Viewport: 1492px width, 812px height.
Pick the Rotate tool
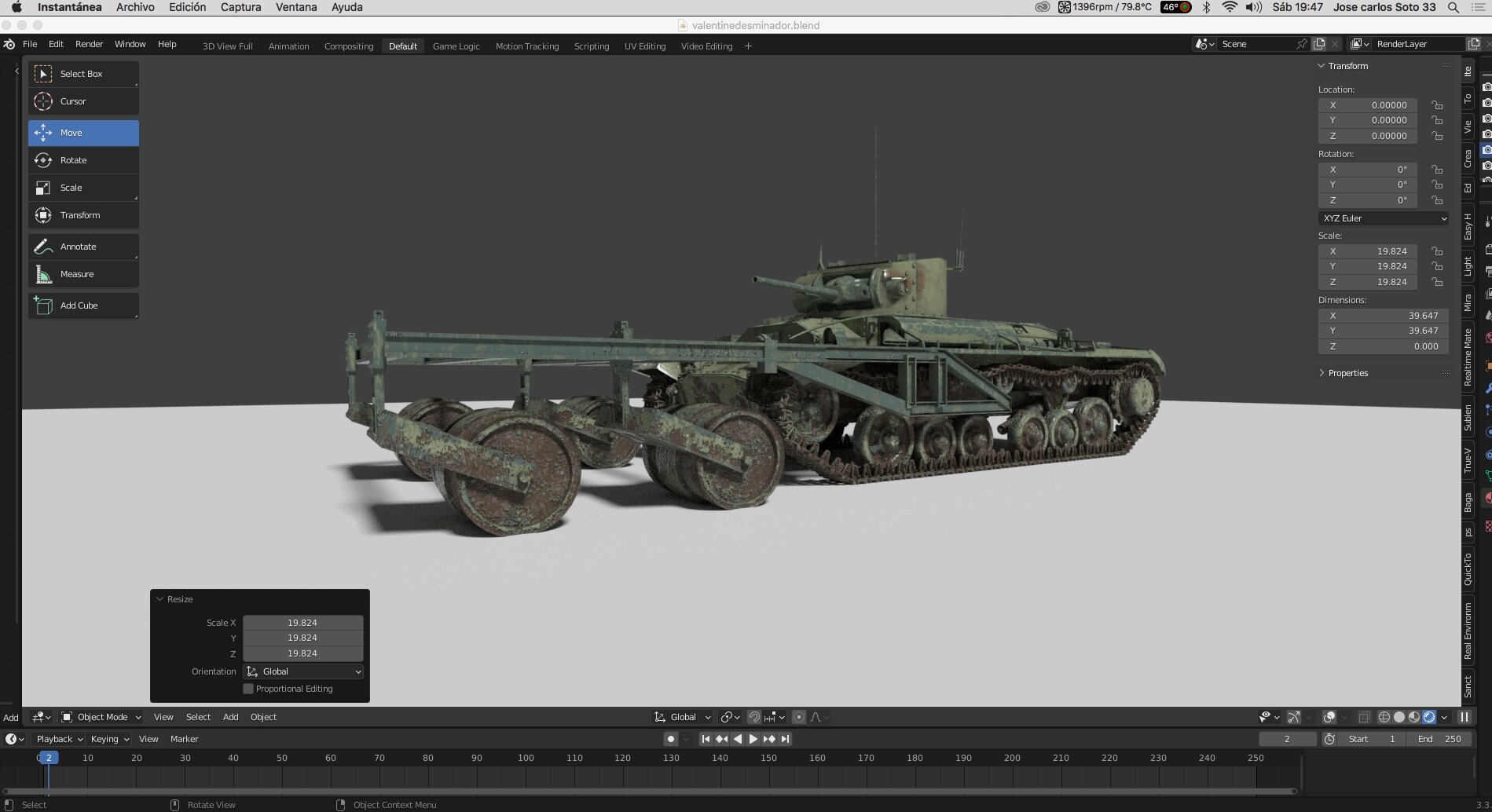(83, 160)
